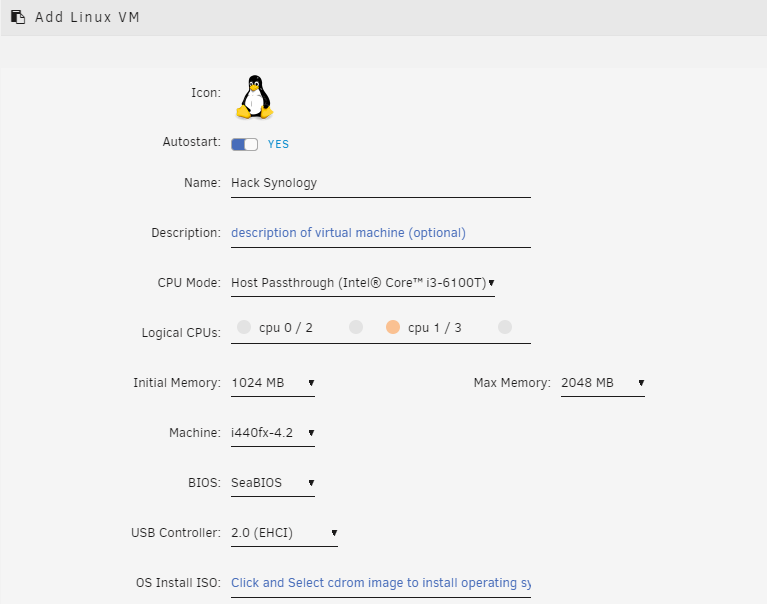
Task: Open the Machine type dropdown
Action: tap(273, 433)
